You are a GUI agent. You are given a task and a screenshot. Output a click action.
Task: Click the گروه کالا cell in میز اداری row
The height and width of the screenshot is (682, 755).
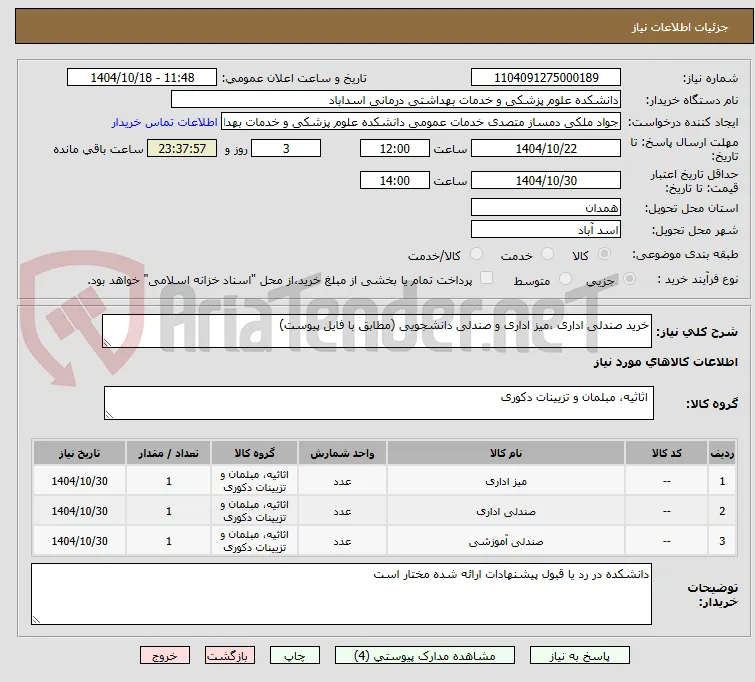pyautogui.click(x=254, y=481)
